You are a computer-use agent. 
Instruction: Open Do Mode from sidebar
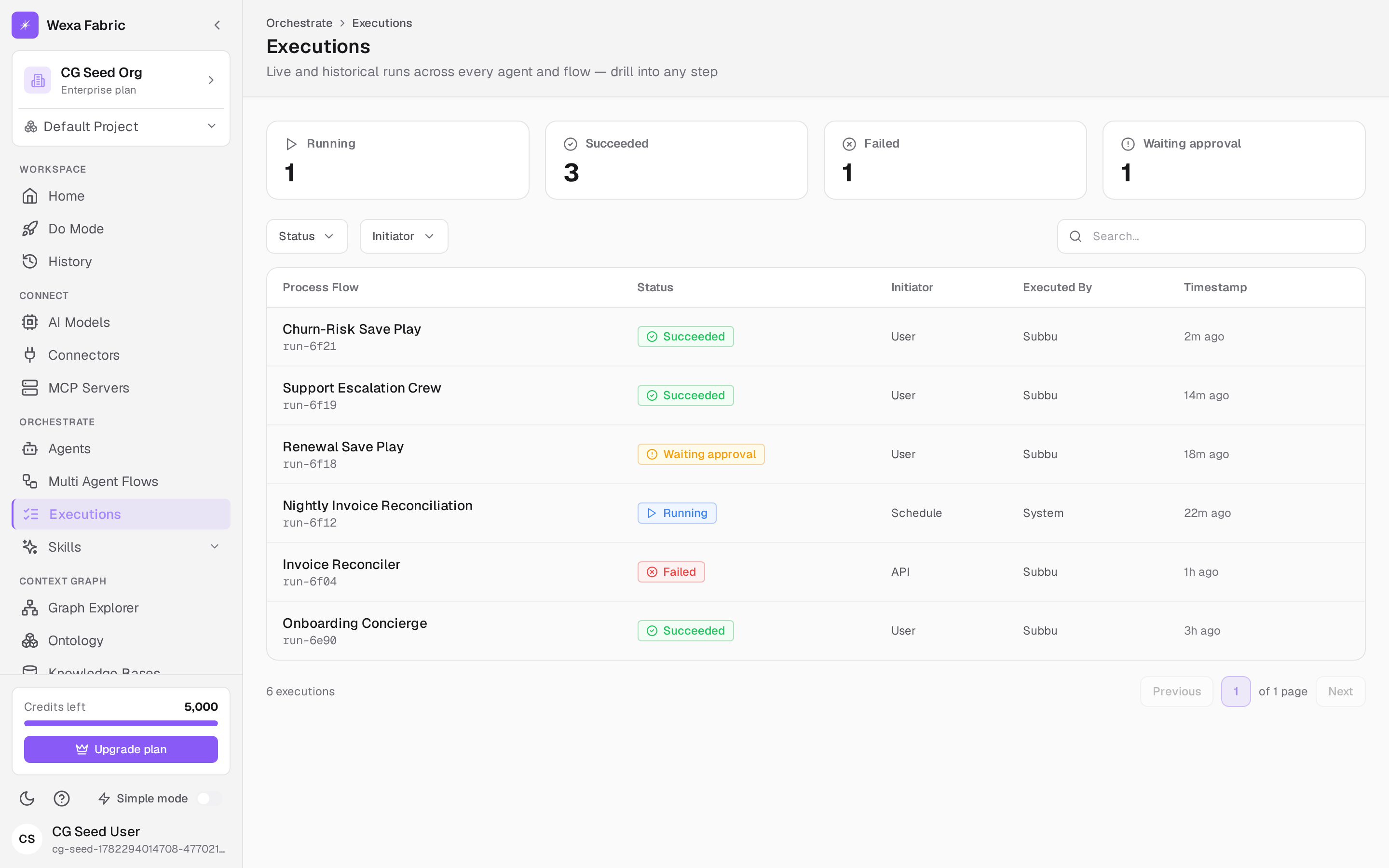pos(121,229)
